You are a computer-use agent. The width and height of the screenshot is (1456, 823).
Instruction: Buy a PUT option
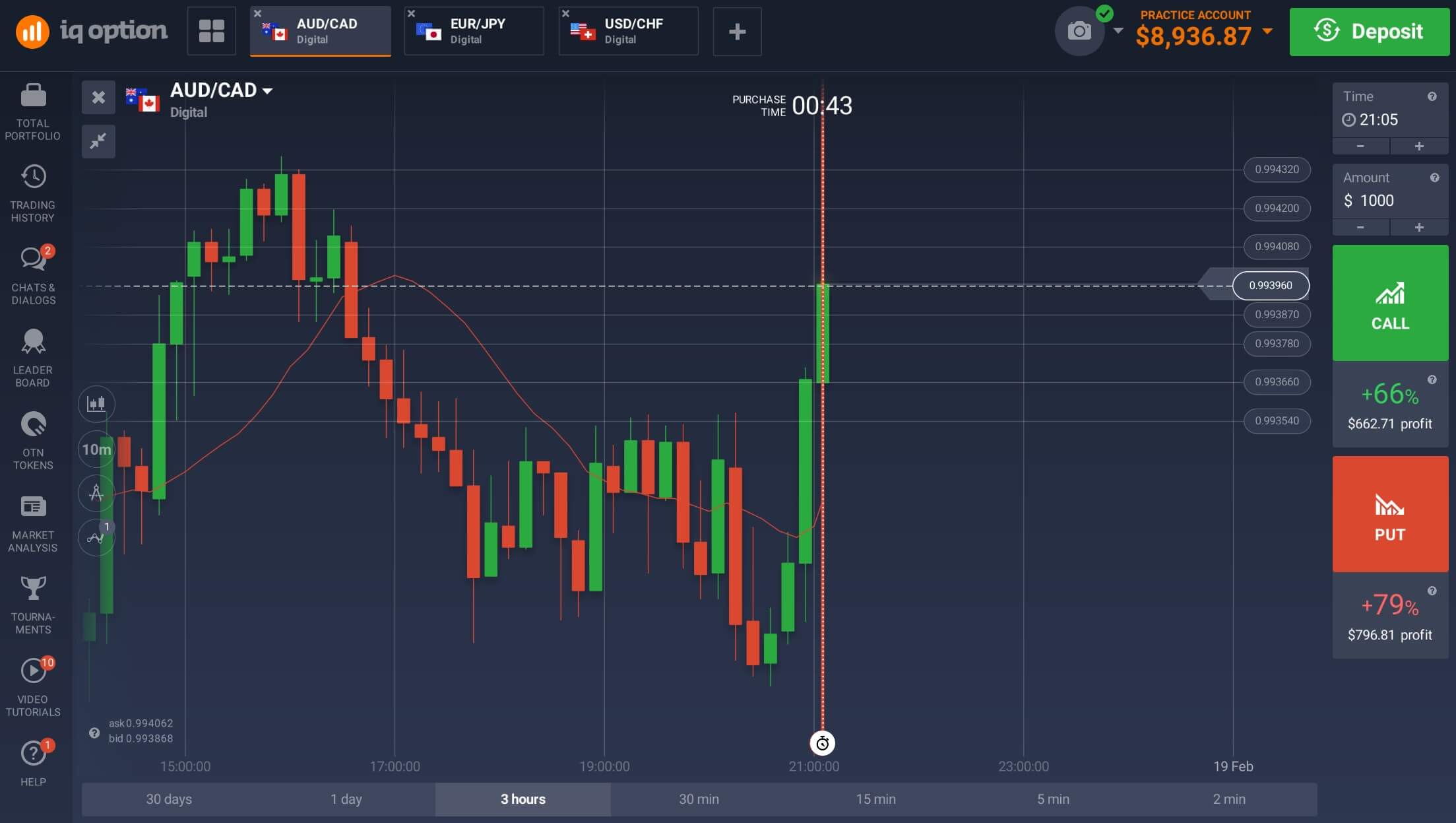click(1390, 514)
